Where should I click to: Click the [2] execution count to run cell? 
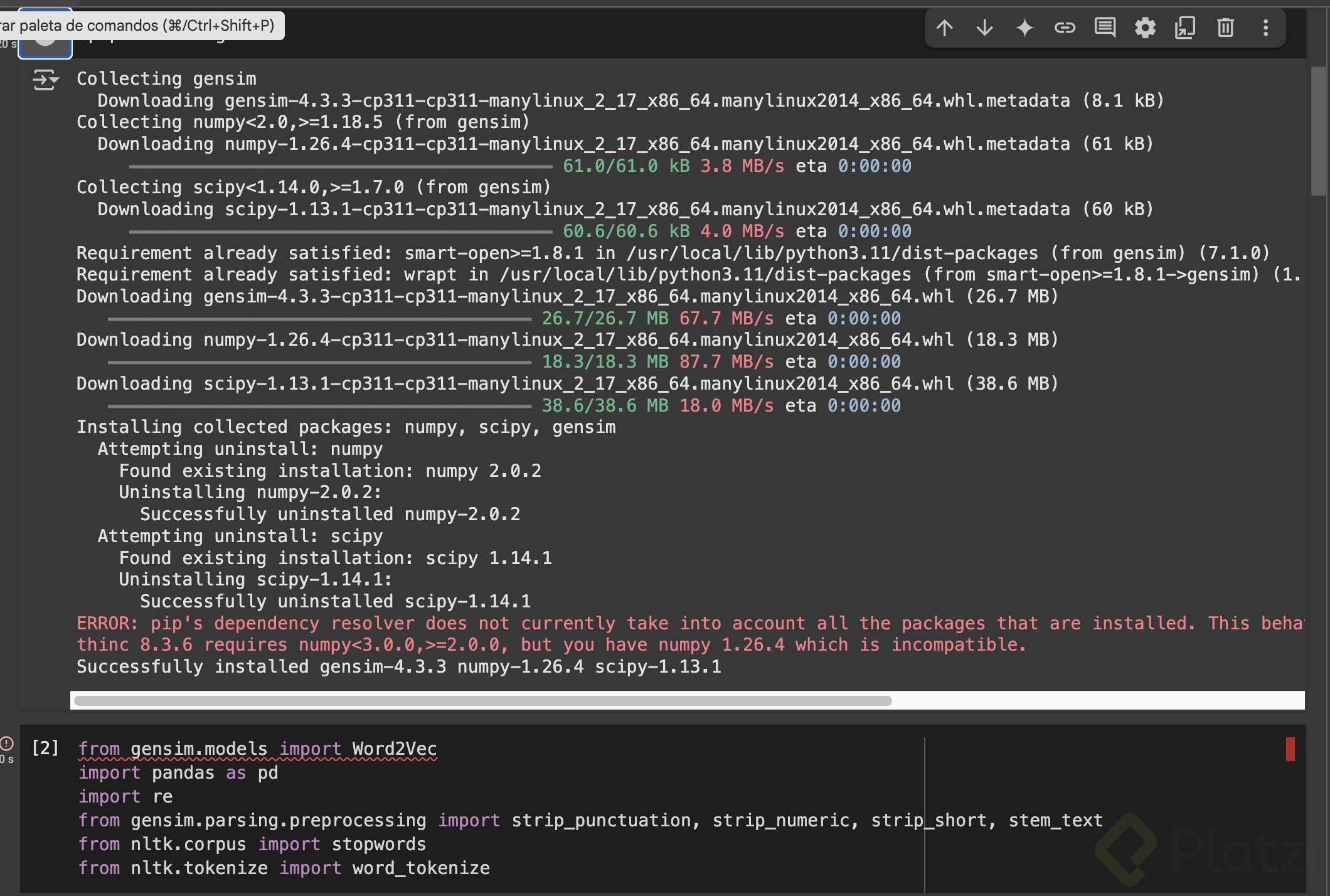pyautogui.click(x=45, y=748)
